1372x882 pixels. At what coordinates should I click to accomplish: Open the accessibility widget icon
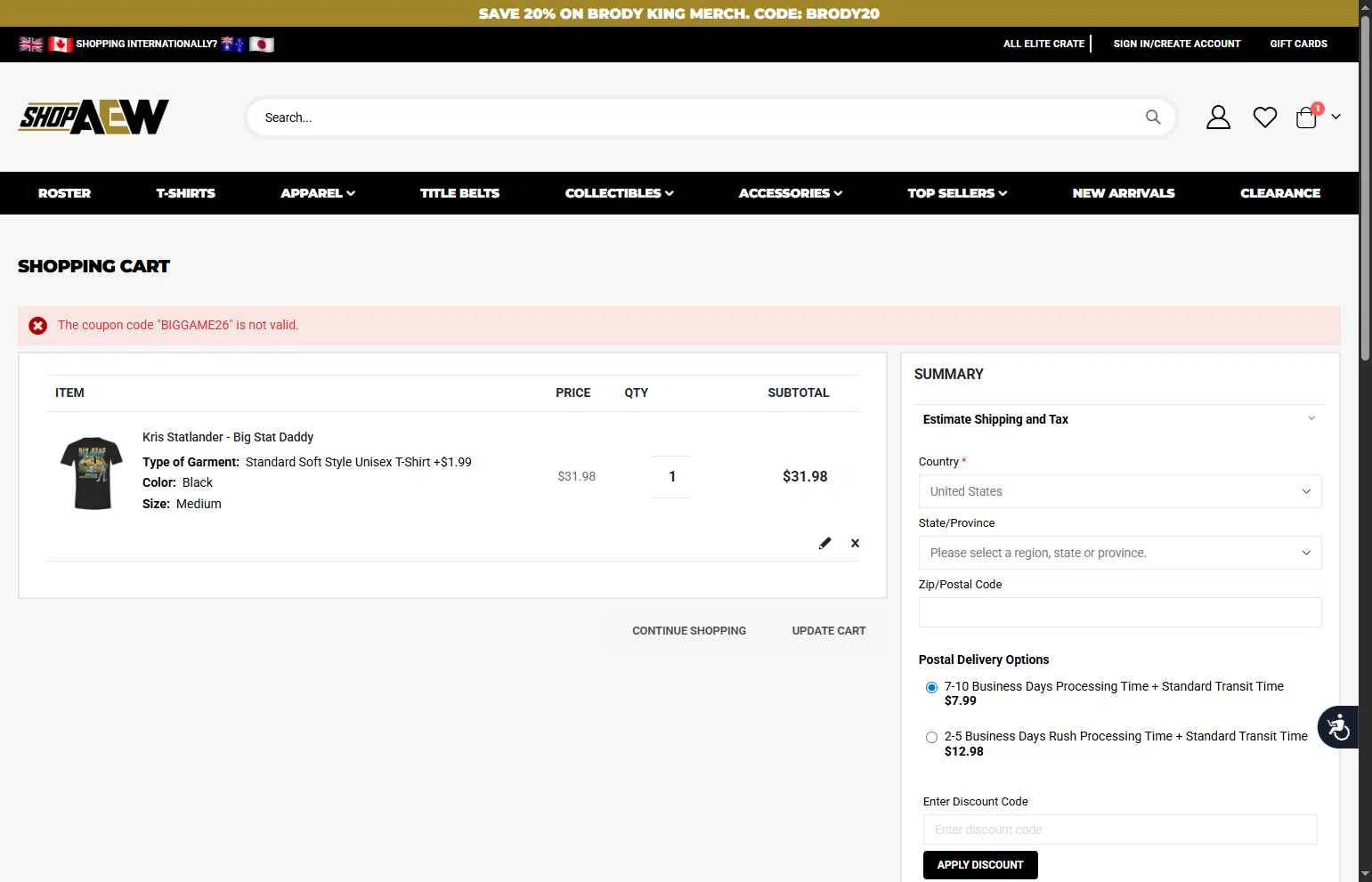[x=1338, y=727]
